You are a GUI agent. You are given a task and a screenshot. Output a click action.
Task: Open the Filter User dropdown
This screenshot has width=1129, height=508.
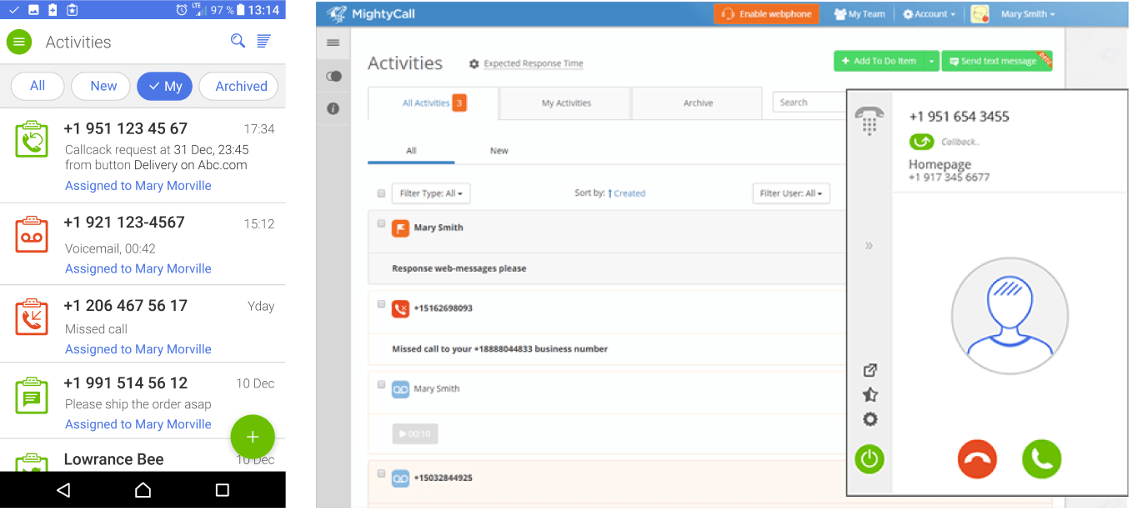point(790,193)
